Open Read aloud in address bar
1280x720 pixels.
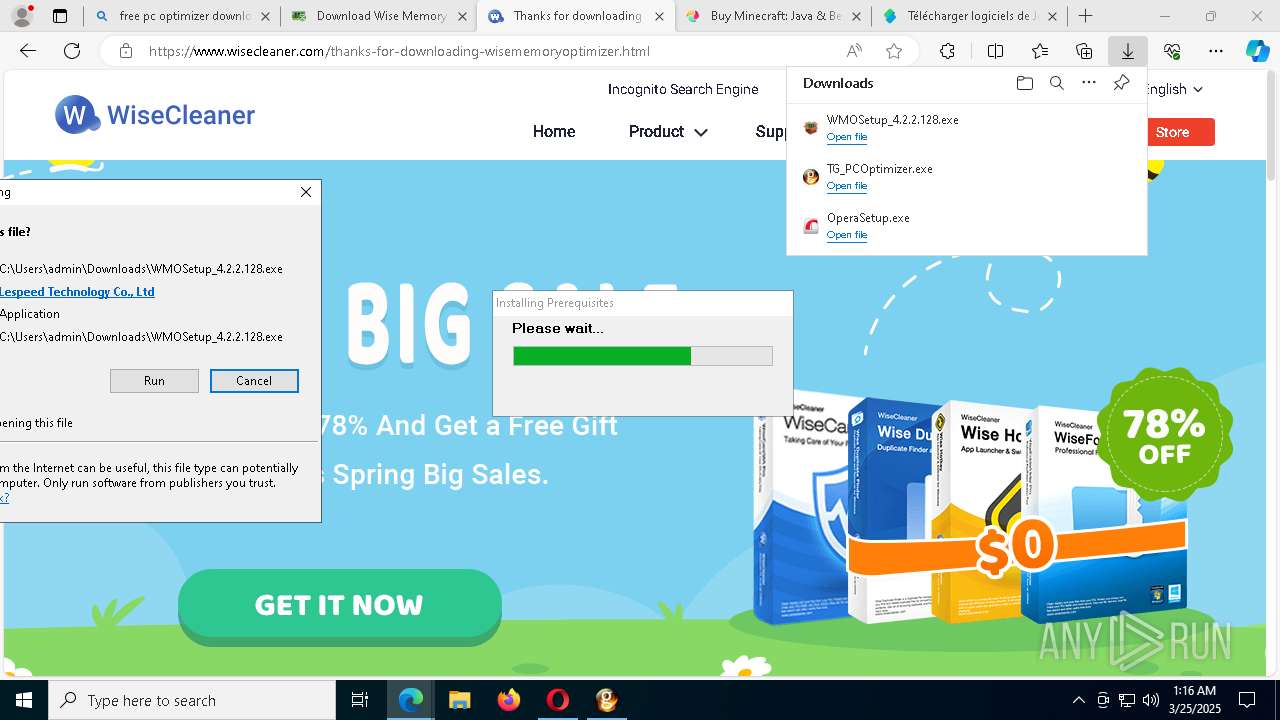tap(854, 51)
